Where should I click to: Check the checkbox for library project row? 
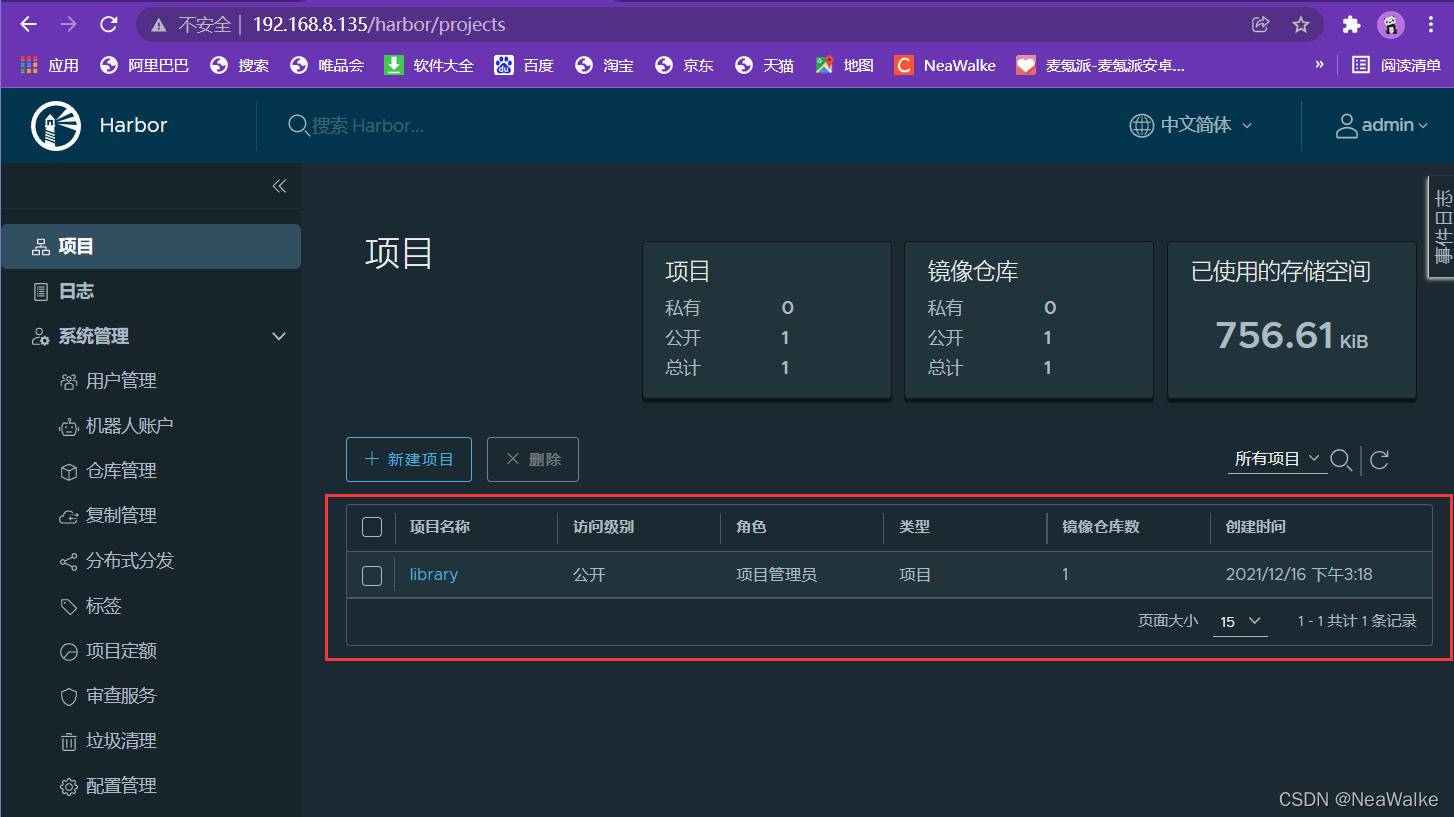(x=372, y=575)
